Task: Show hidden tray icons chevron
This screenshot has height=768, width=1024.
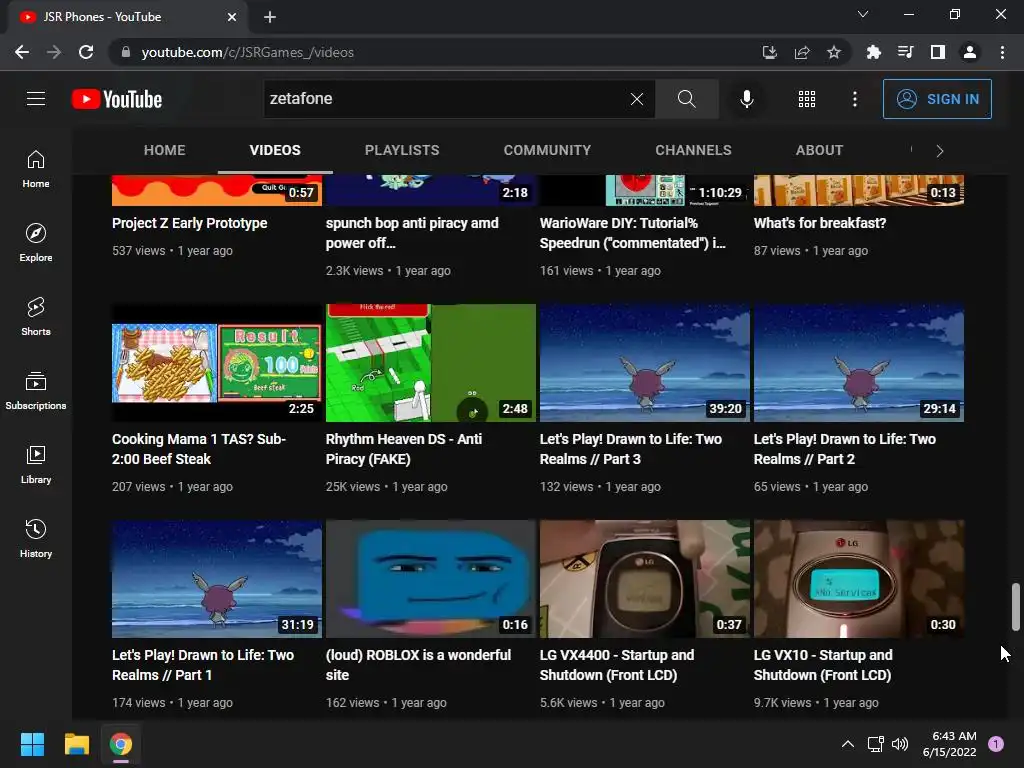Action: [848, 744]
